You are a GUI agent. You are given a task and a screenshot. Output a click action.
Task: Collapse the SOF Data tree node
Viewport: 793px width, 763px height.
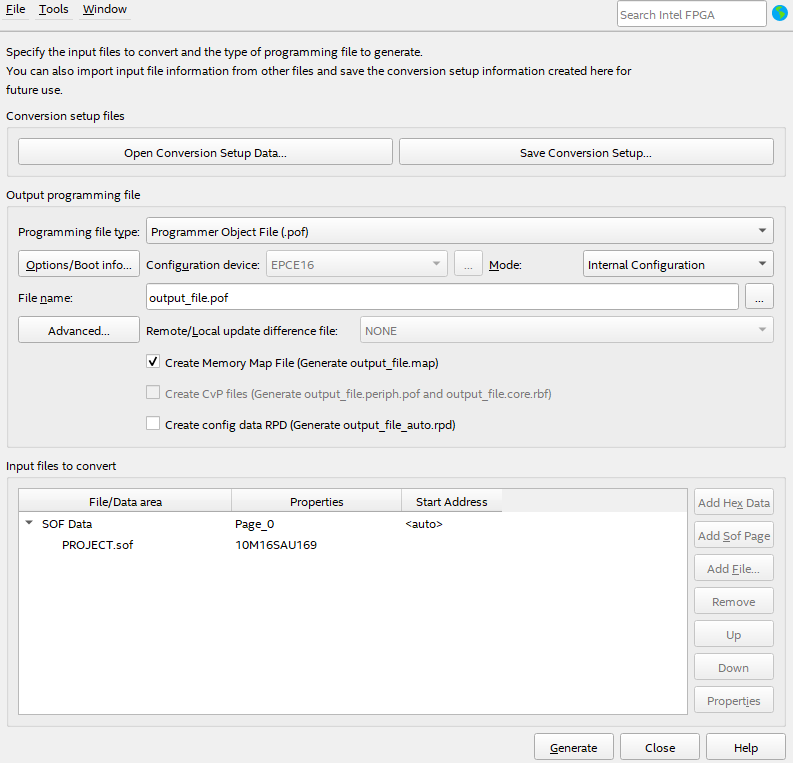pyautogui.click(x=29, y=523)
